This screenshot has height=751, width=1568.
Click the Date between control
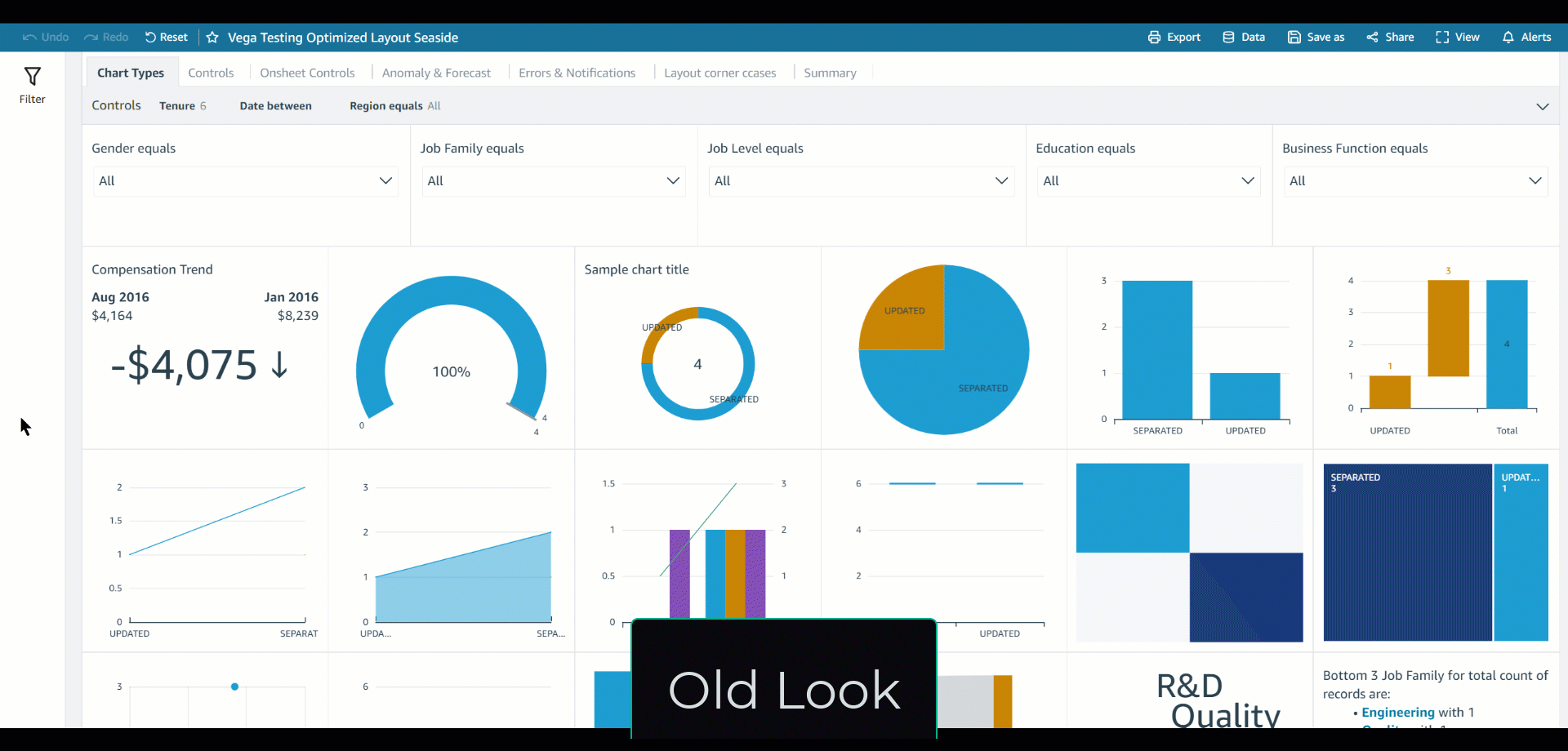[275, 106]
